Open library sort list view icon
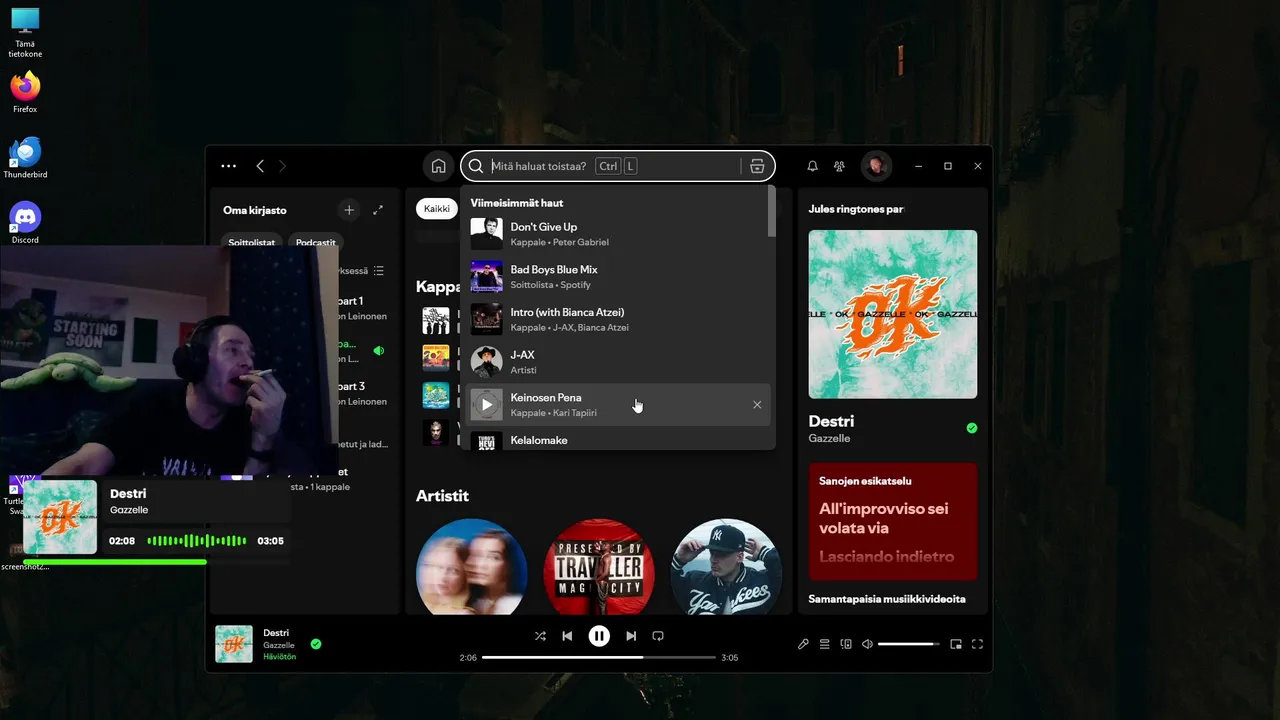1280x720 pixels. tap(378, 271)
